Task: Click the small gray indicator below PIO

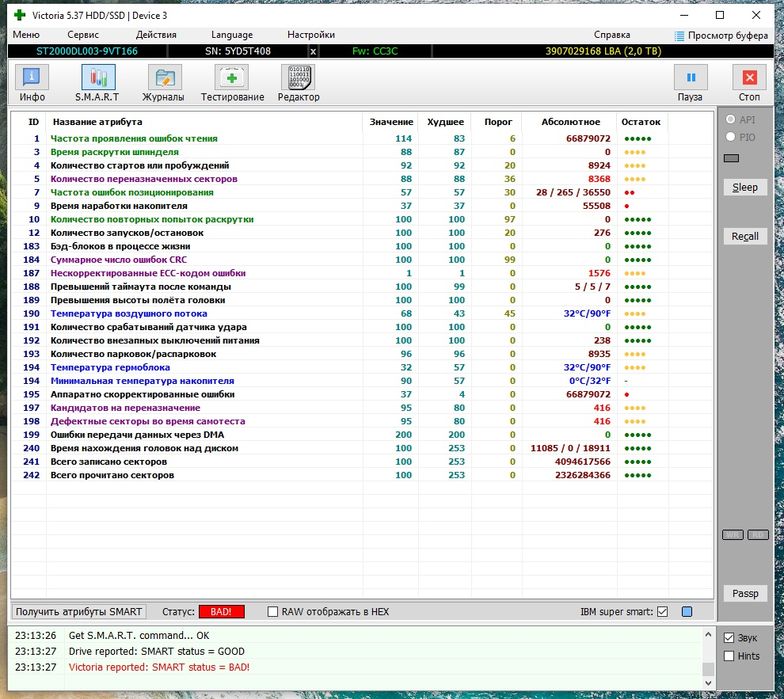Action: point(731,158)
